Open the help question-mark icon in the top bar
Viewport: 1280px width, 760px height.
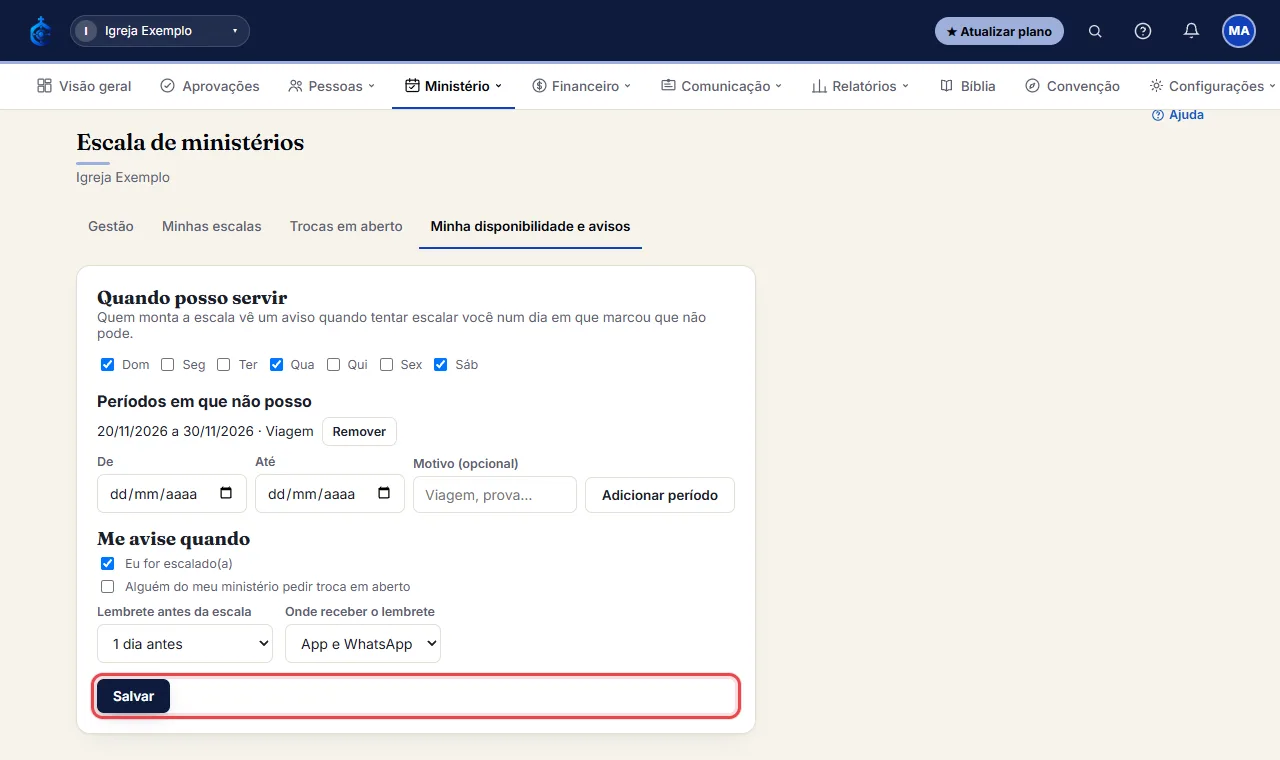1143,31
